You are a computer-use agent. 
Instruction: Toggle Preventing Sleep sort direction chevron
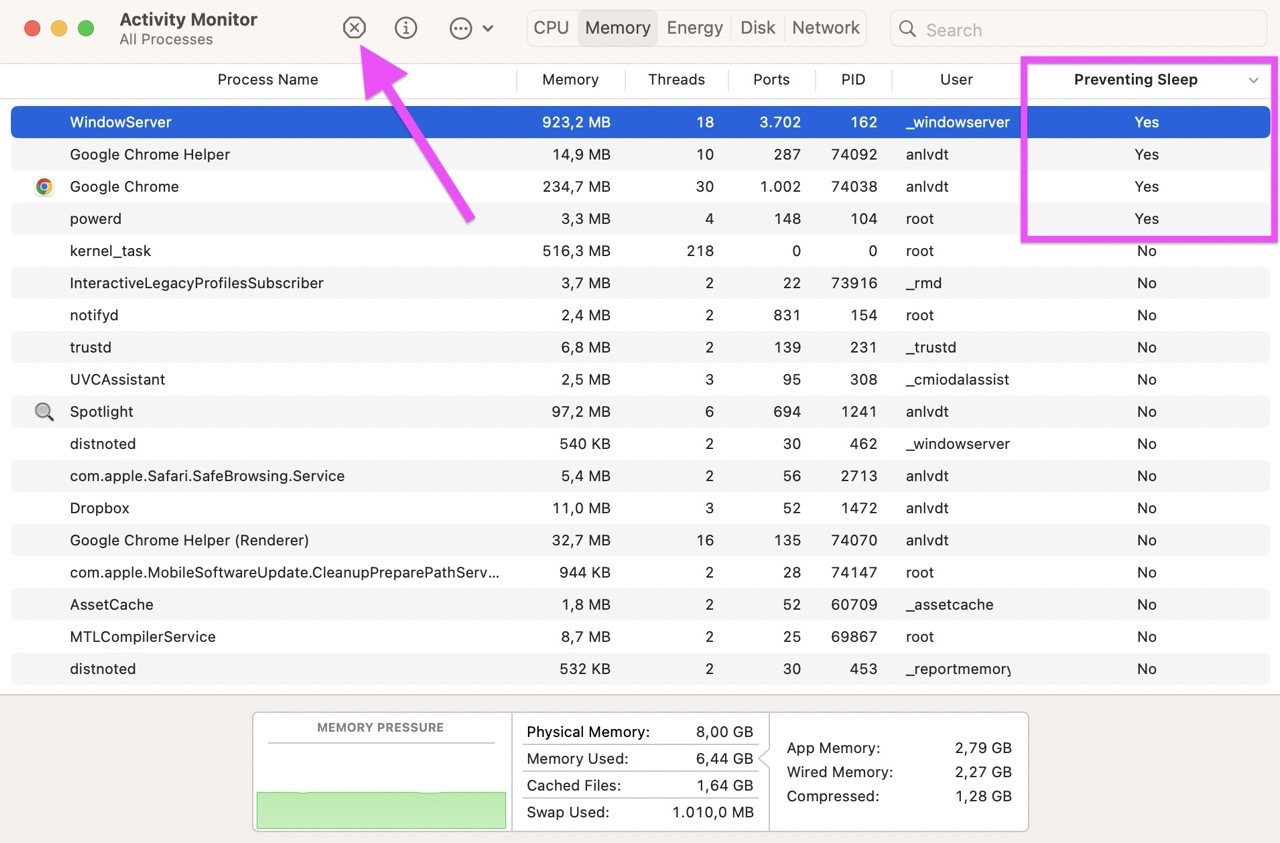coord(1254,80)
